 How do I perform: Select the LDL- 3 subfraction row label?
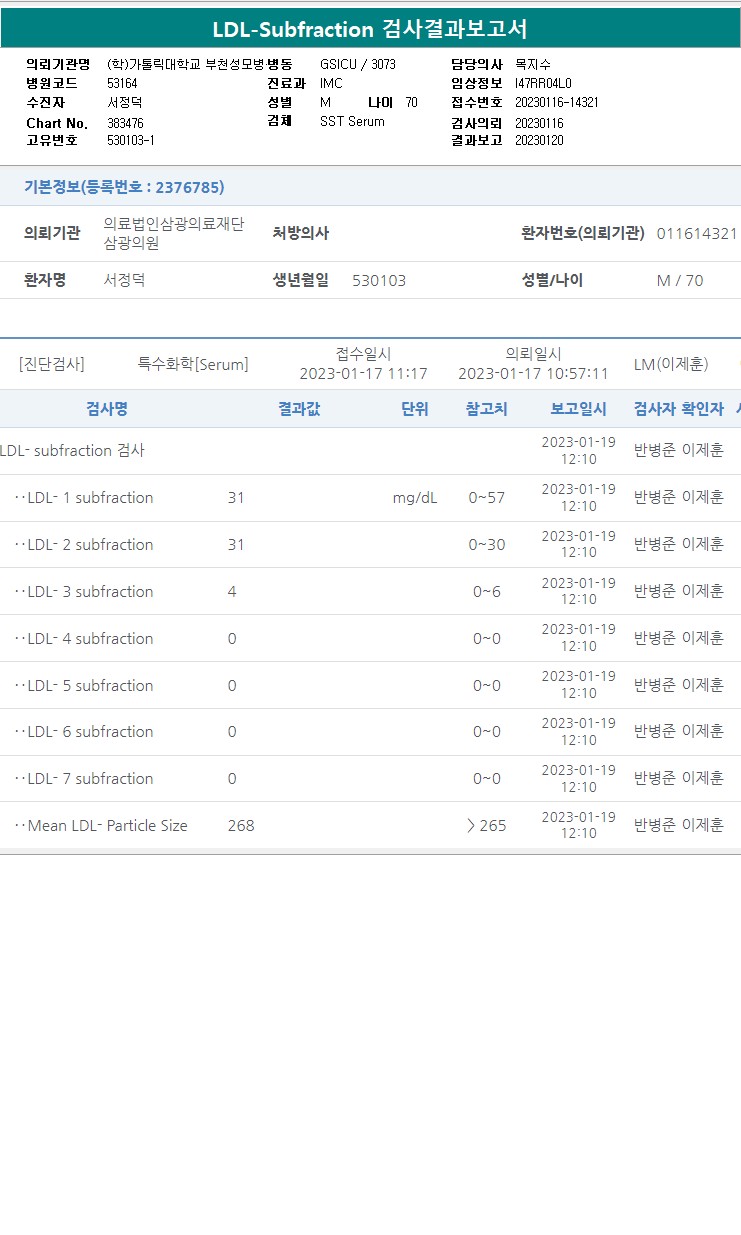coord(84,592)
